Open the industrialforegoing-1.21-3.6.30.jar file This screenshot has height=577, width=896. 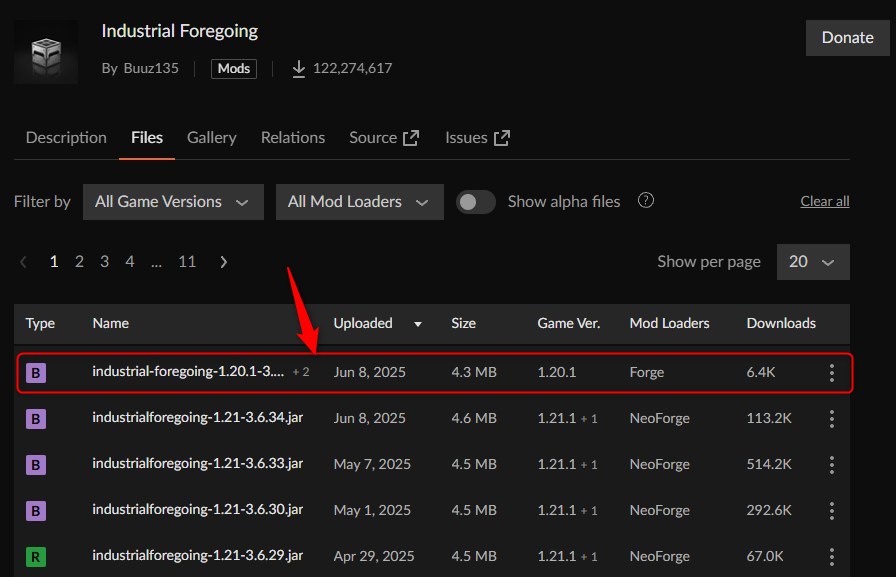[x=198, y=510]
